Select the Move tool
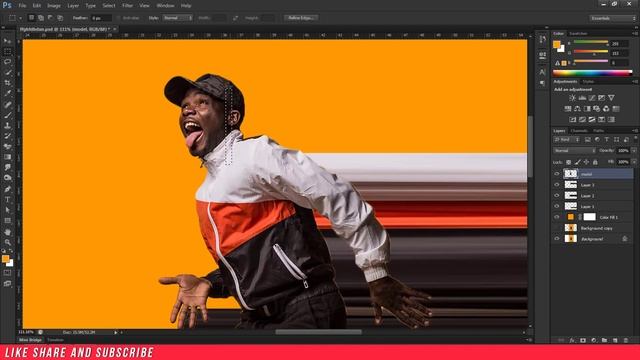Viewport: 640px width, 360px height. (7, 41)
